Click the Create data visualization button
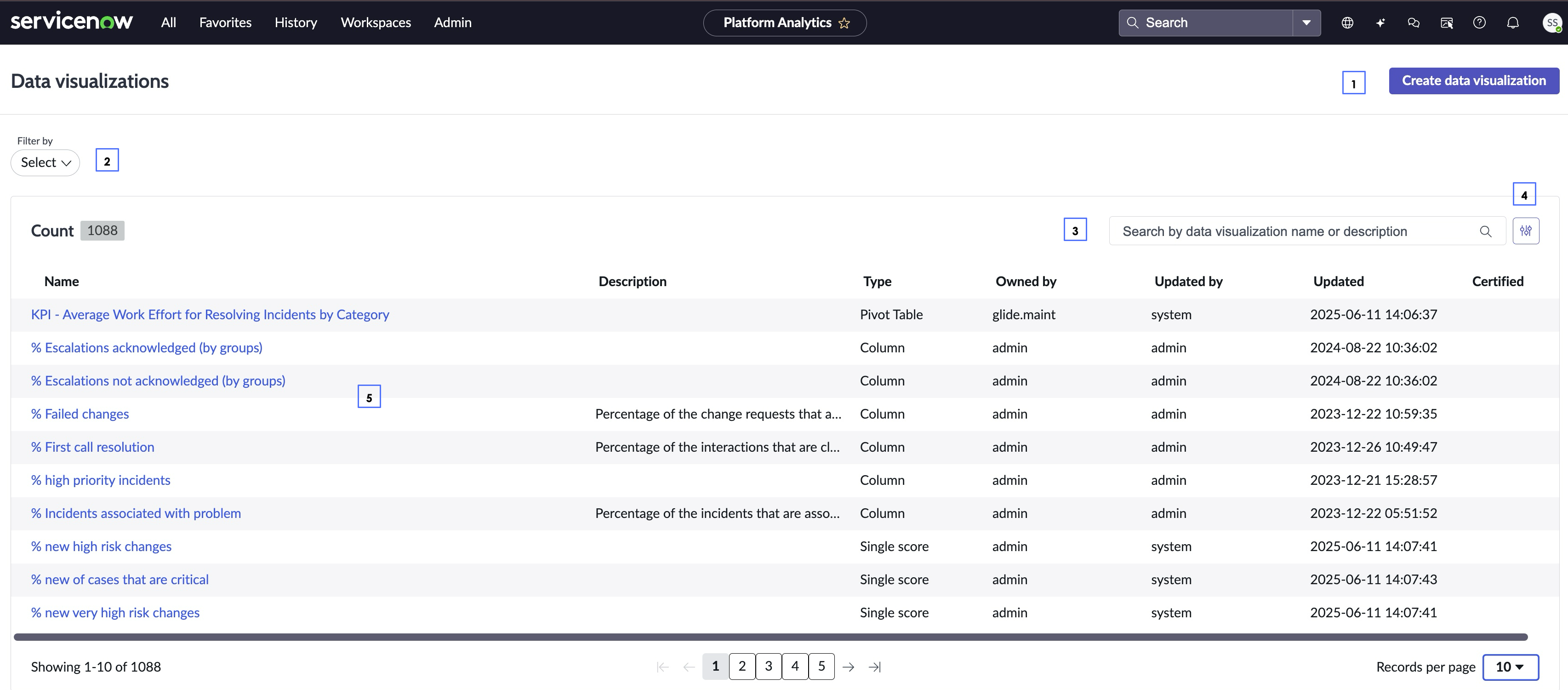1568x690 pixels. point(1474,80)
